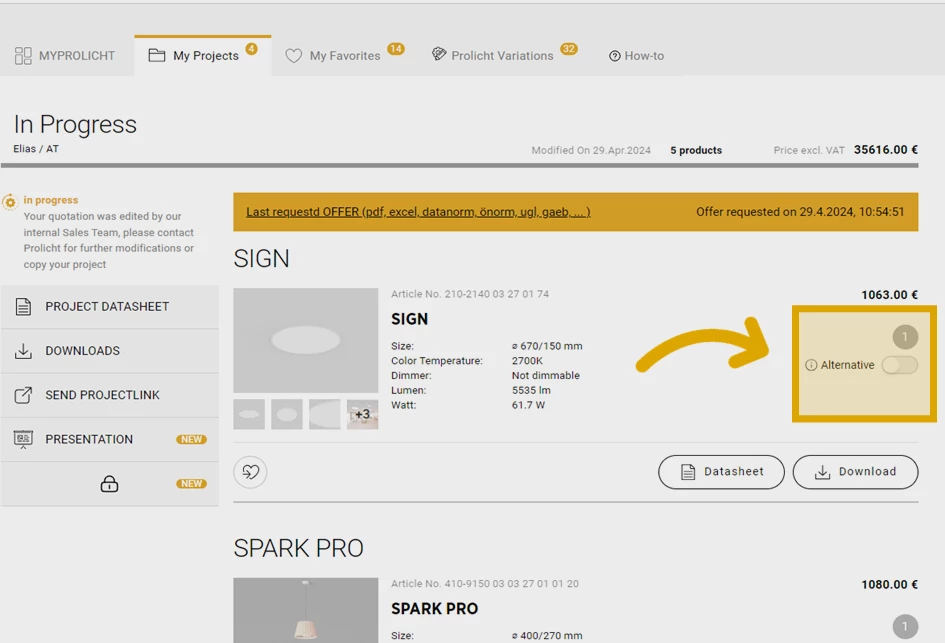This screenshot has height=643, width=945.
Task: Click the quantity badge 1 for SIGN
Action: [905, 337]
